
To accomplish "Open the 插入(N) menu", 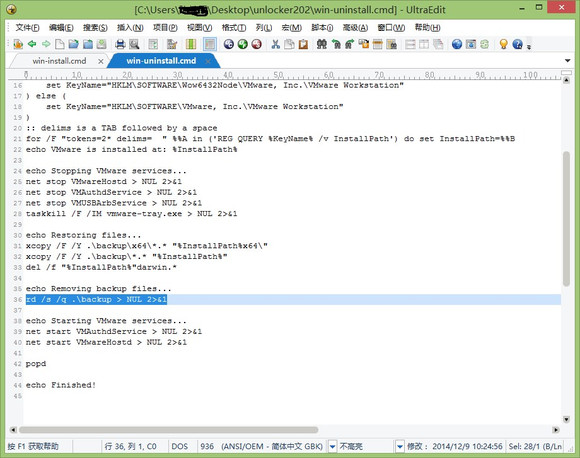I will tap(130, 28).
